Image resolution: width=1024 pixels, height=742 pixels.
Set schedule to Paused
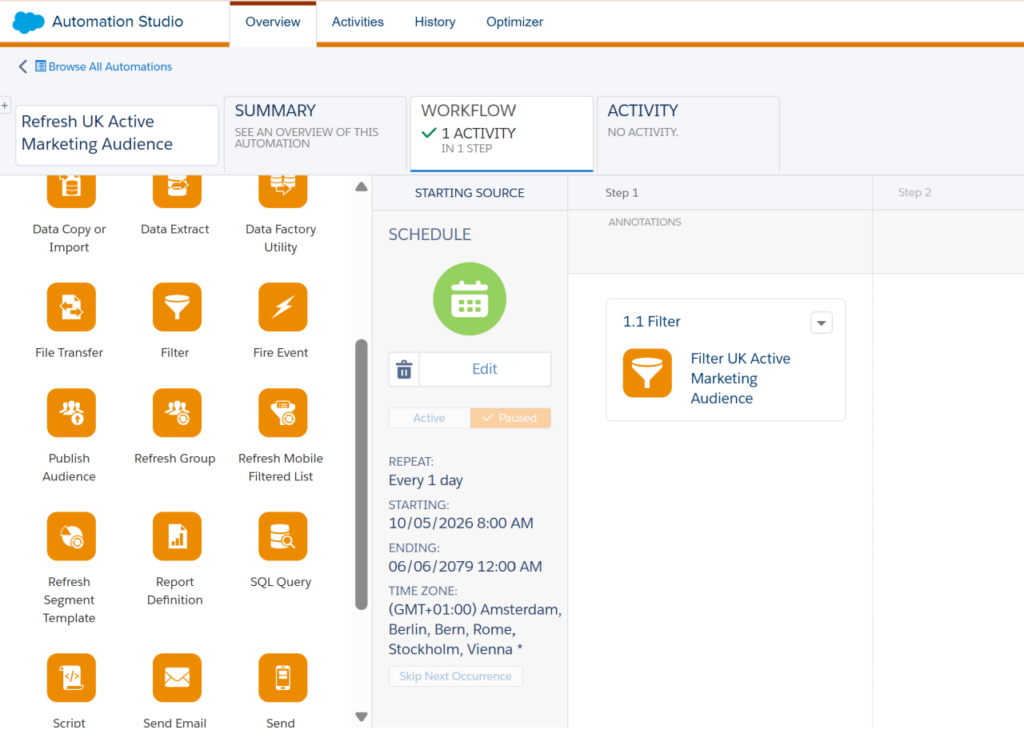point(510,418)
